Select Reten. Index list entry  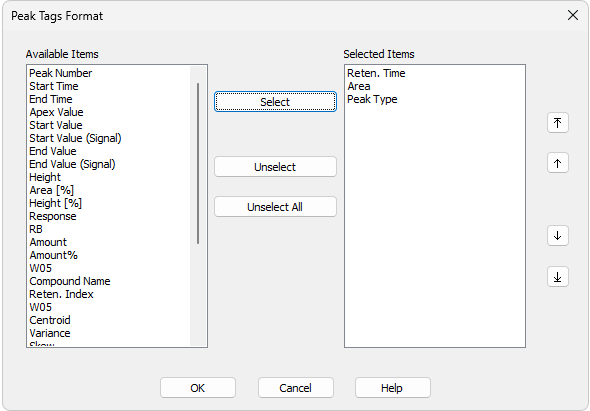coord(61,294)
